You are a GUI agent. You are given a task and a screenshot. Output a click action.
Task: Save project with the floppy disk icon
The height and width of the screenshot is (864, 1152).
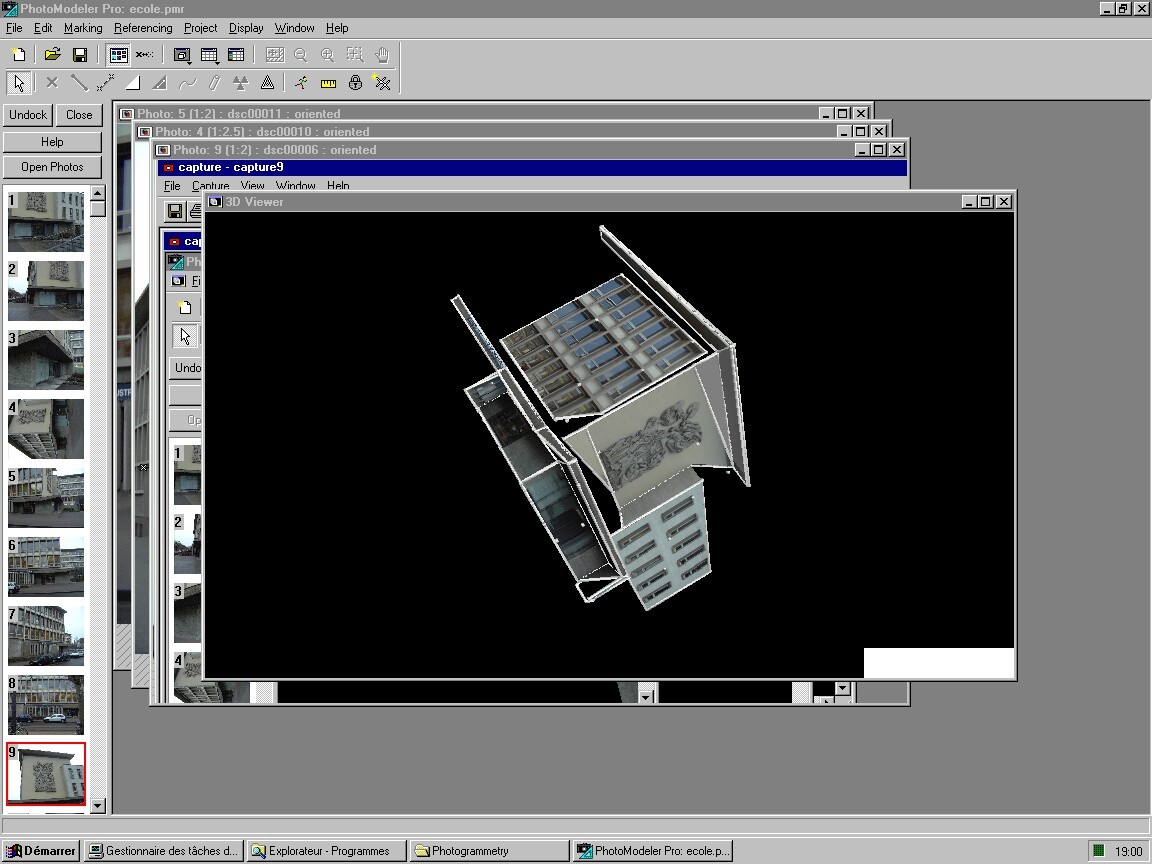(x=80, y=55)
